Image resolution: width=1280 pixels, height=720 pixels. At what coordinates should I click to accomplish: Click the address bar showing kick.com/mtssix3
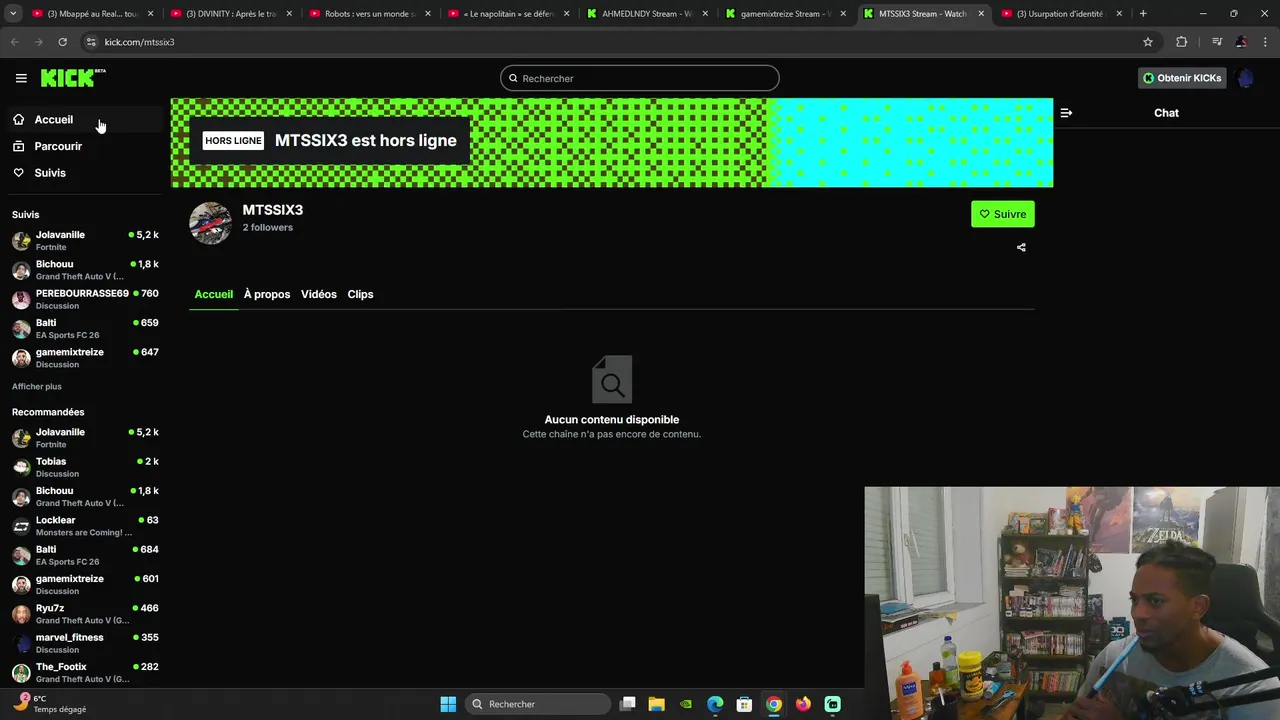tap(610, 42)
